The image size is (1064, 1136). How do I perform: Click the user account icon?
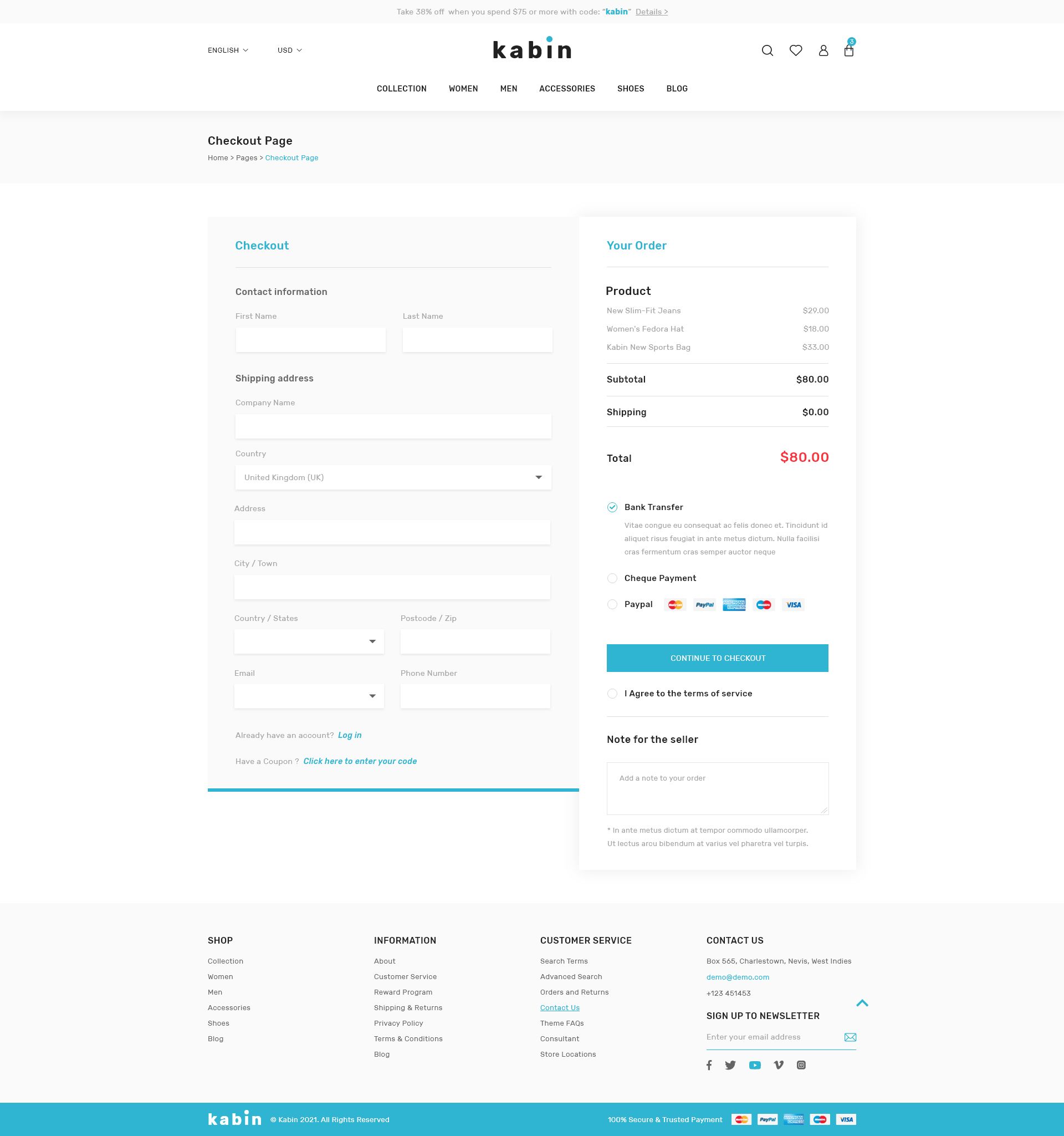tap(823, 50)
